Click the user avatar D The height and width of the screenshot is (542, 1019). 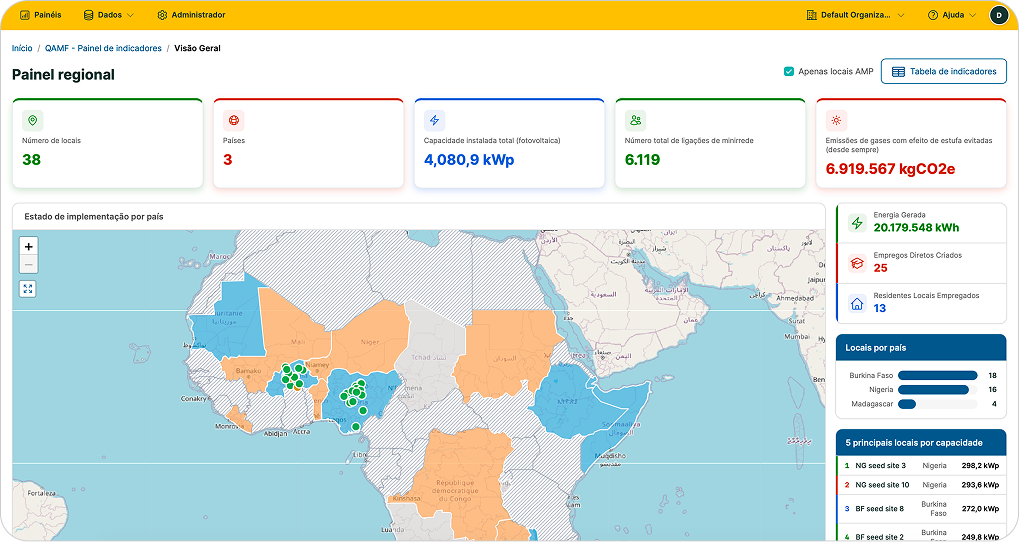tap(998, 15)
